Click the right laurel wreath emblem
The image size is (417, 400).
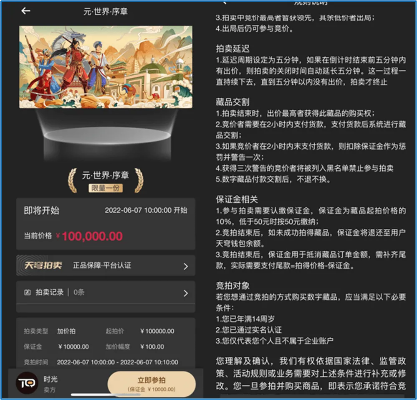tap(139, 180)
